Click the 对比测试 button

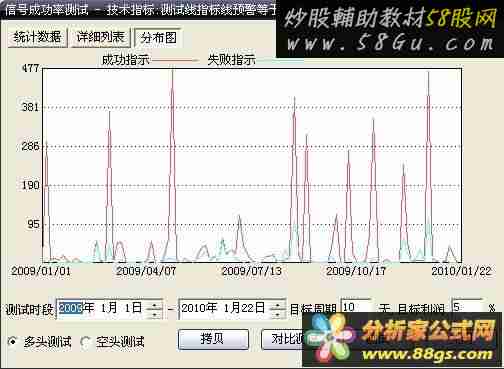282,339
